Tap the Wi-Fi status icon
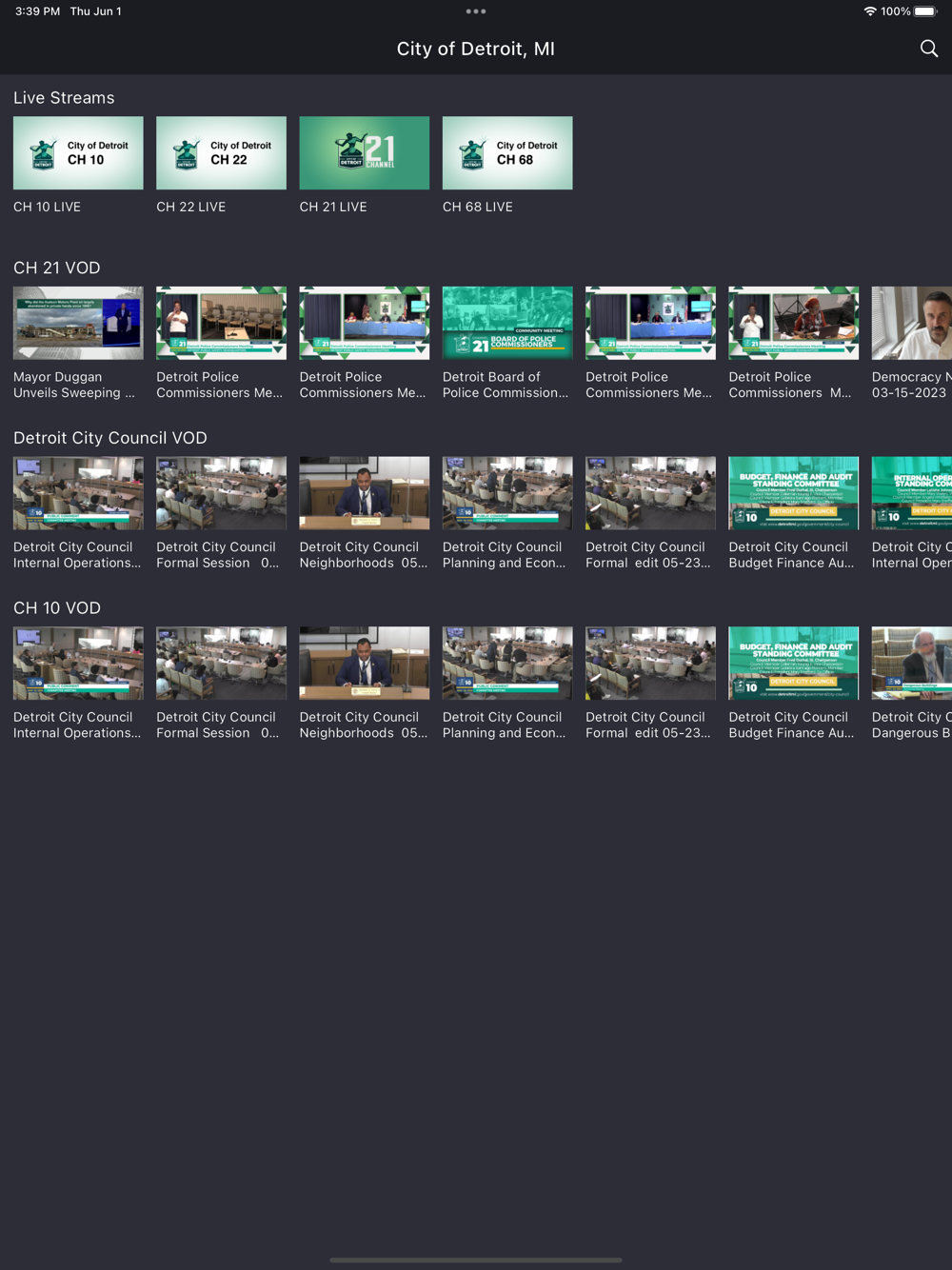The width and height of the screenshot is (952, 1270). point(870,11)
